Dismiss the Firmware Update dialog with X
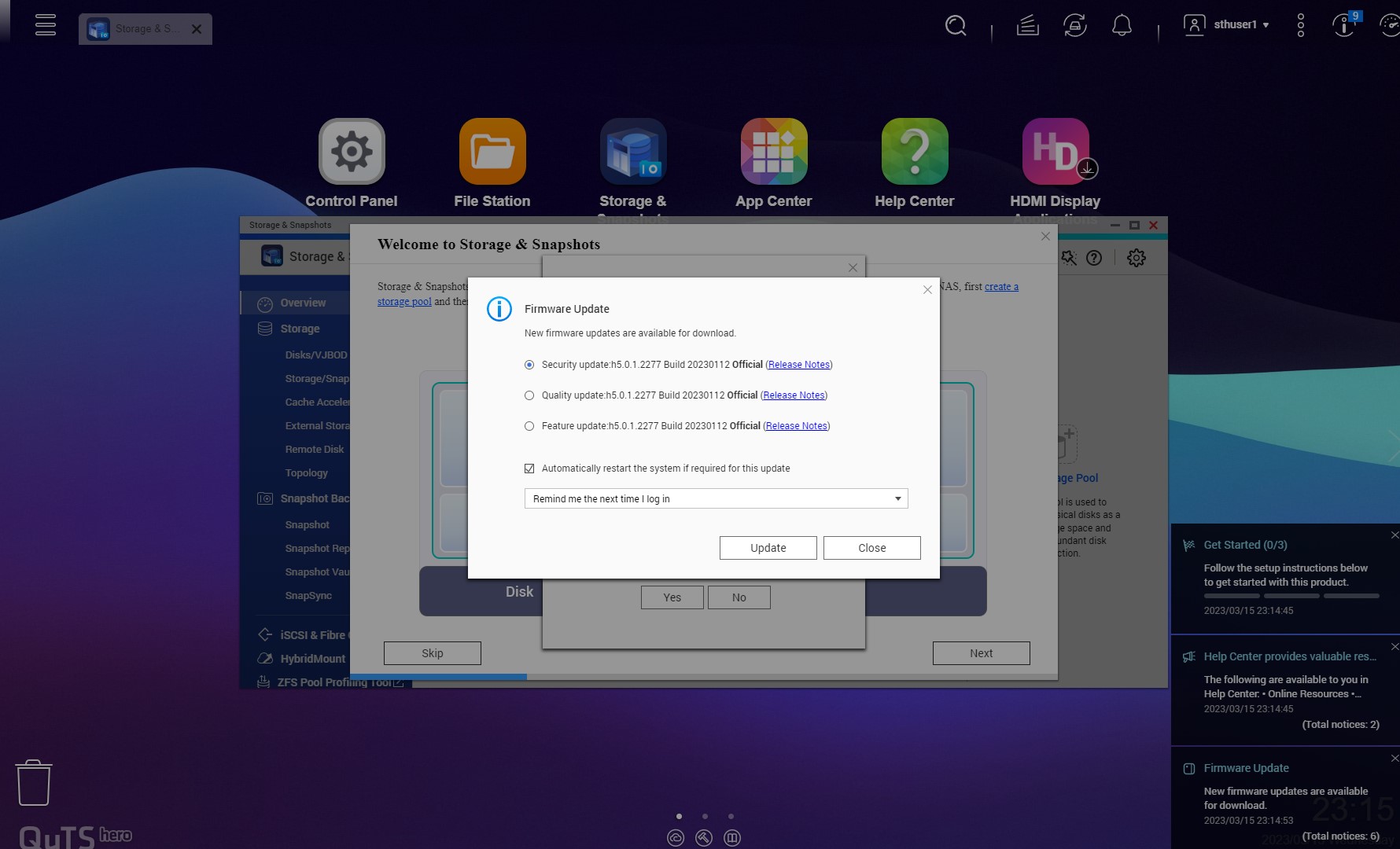 928,290
